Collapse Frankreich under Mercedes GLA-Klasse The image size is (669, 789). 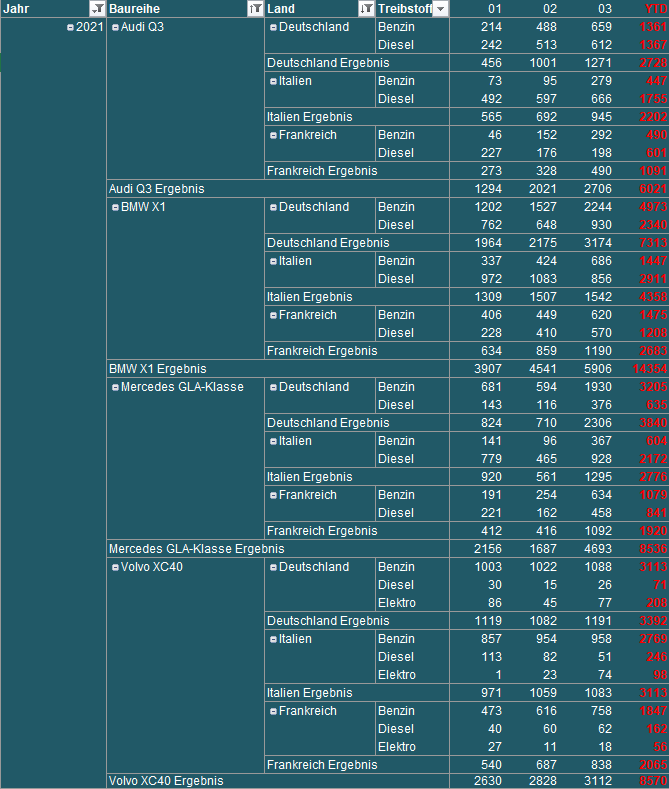pos(273,496)
